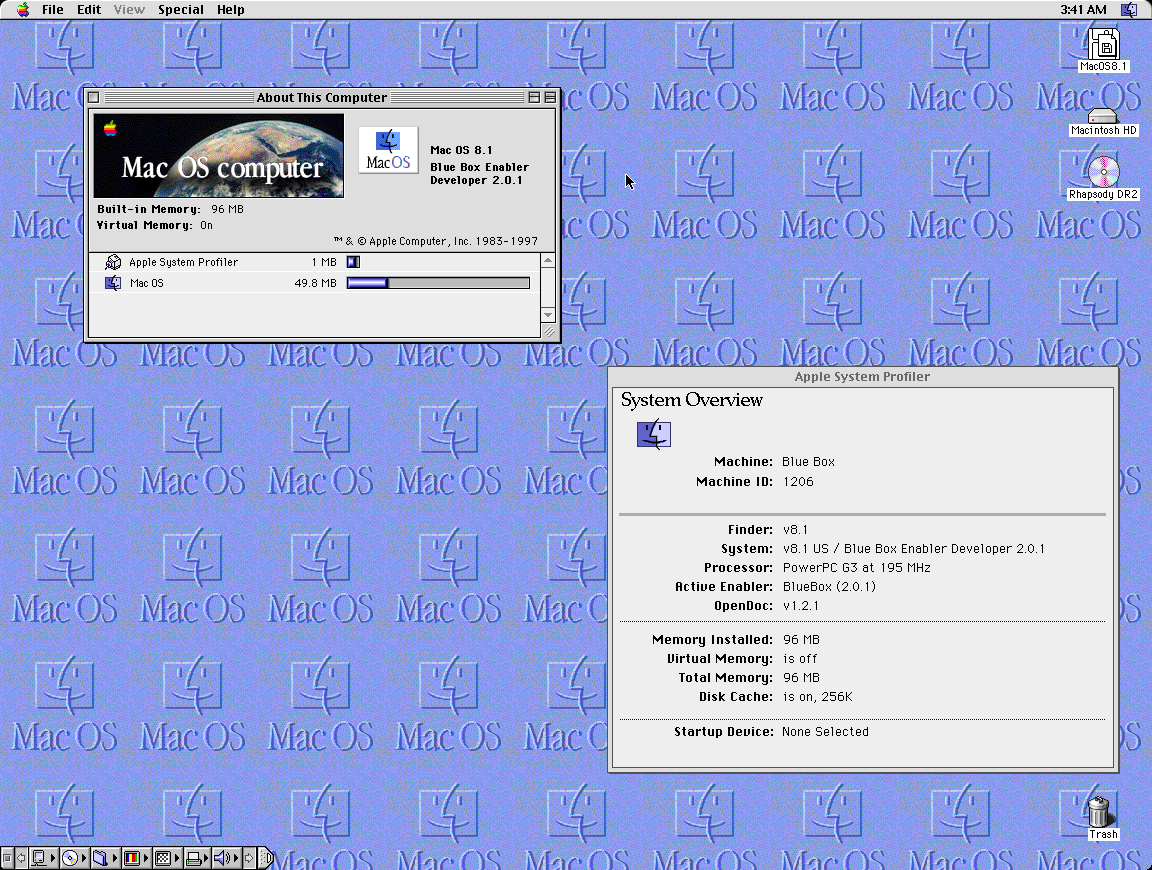Click the Mac OS logo in About window
The width and height of the screenshot is (1152, 870).
click(x=388, y=150)
